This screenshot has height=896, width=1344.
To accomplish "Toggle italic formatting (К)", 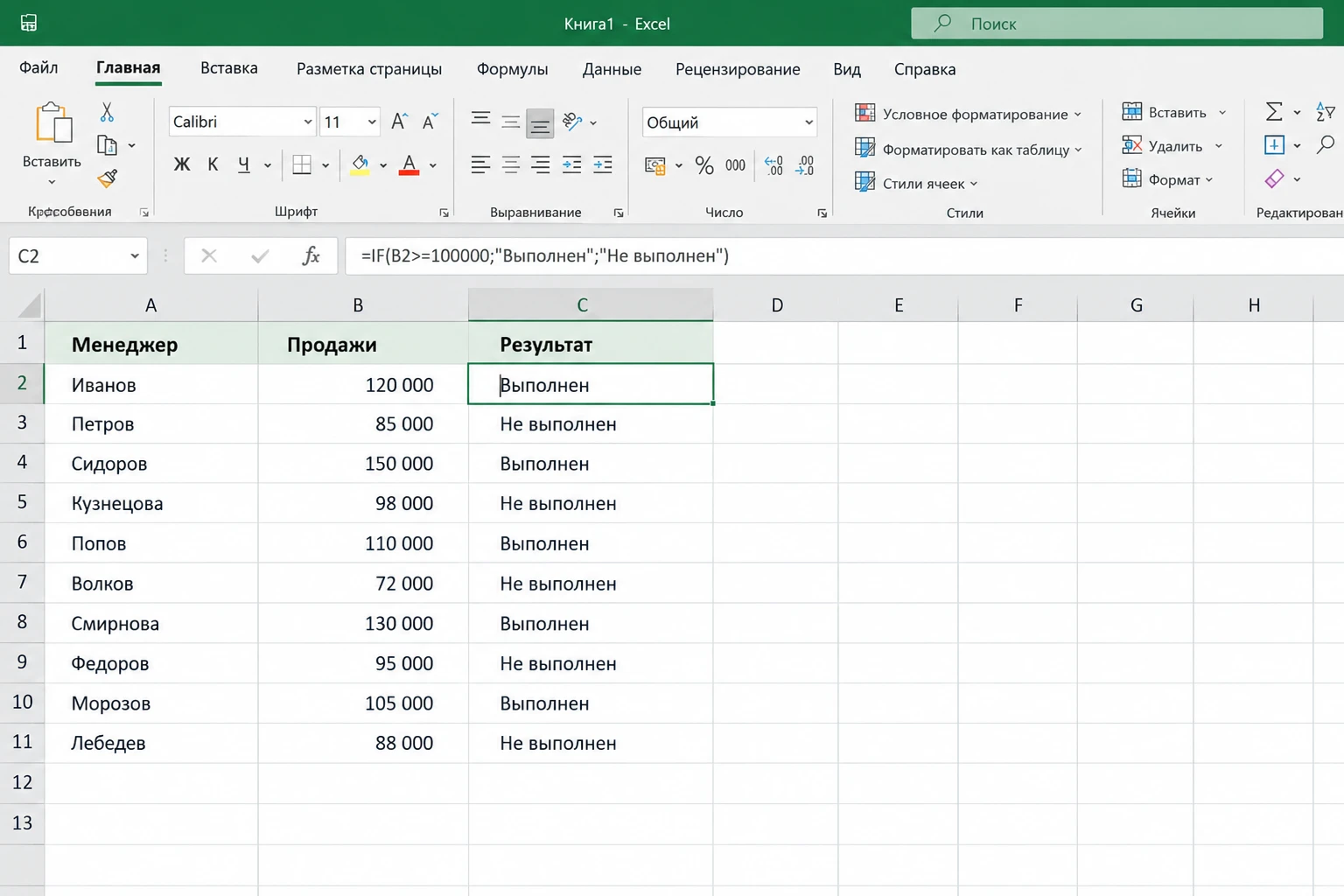I will point(213,164).
